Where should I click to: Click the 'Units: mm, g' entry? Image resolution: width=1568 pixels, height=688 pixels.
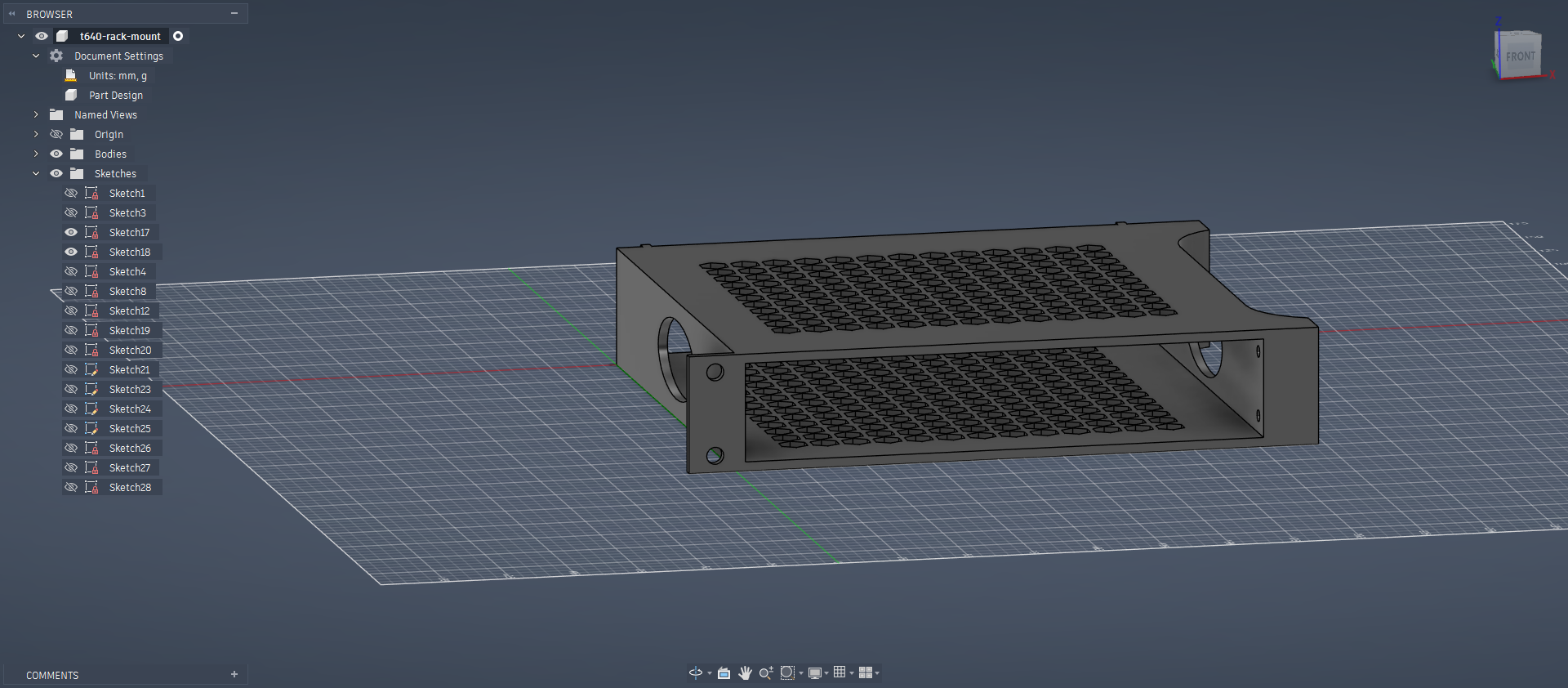[x=118, y=75]
